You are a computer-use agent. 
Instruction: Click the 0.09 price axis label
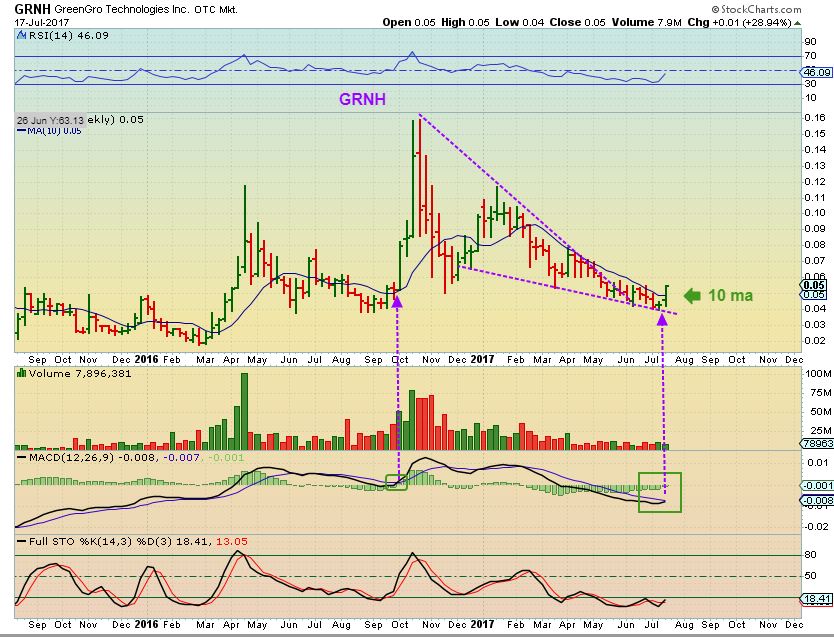[816, 229]
